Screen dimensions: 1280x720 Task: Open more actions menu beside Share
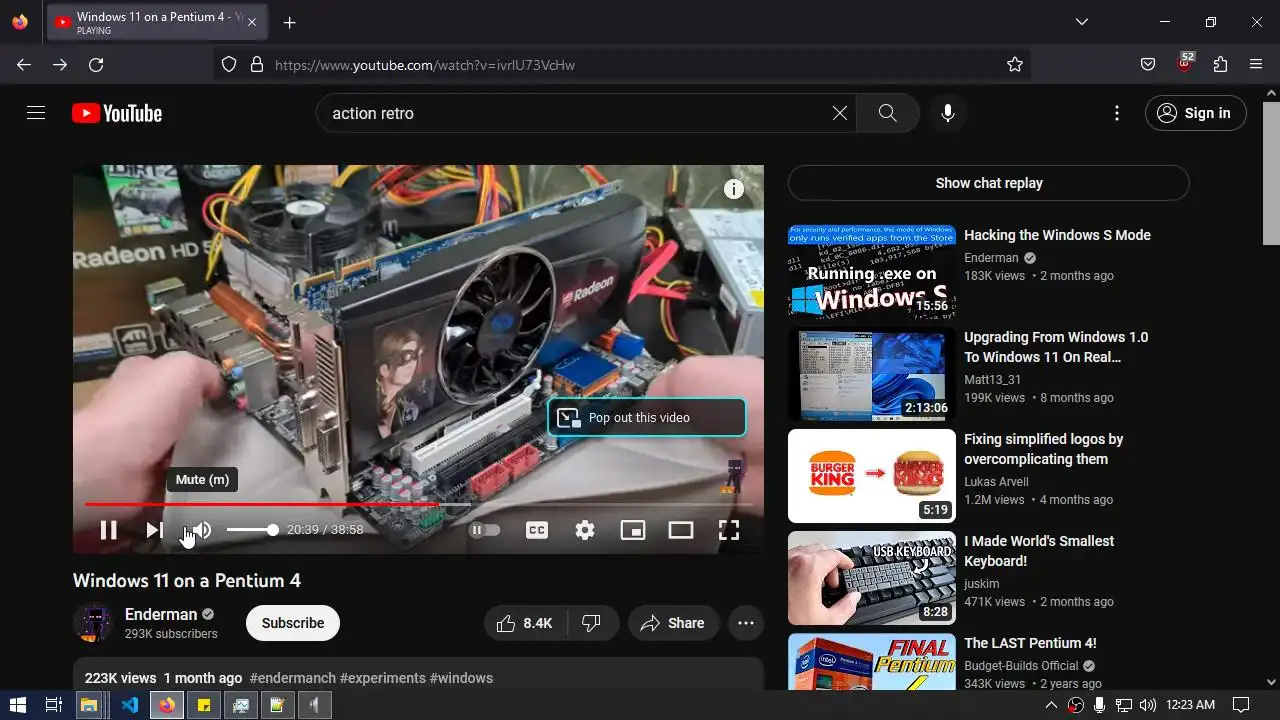pos(746,623)
